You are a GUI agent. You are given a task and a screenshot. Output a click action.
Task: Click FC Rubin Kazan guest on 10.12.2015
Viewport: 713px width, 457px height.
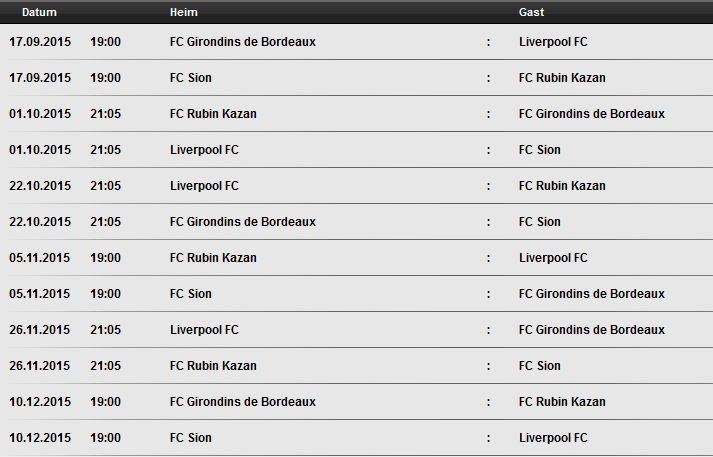point(562,402)
